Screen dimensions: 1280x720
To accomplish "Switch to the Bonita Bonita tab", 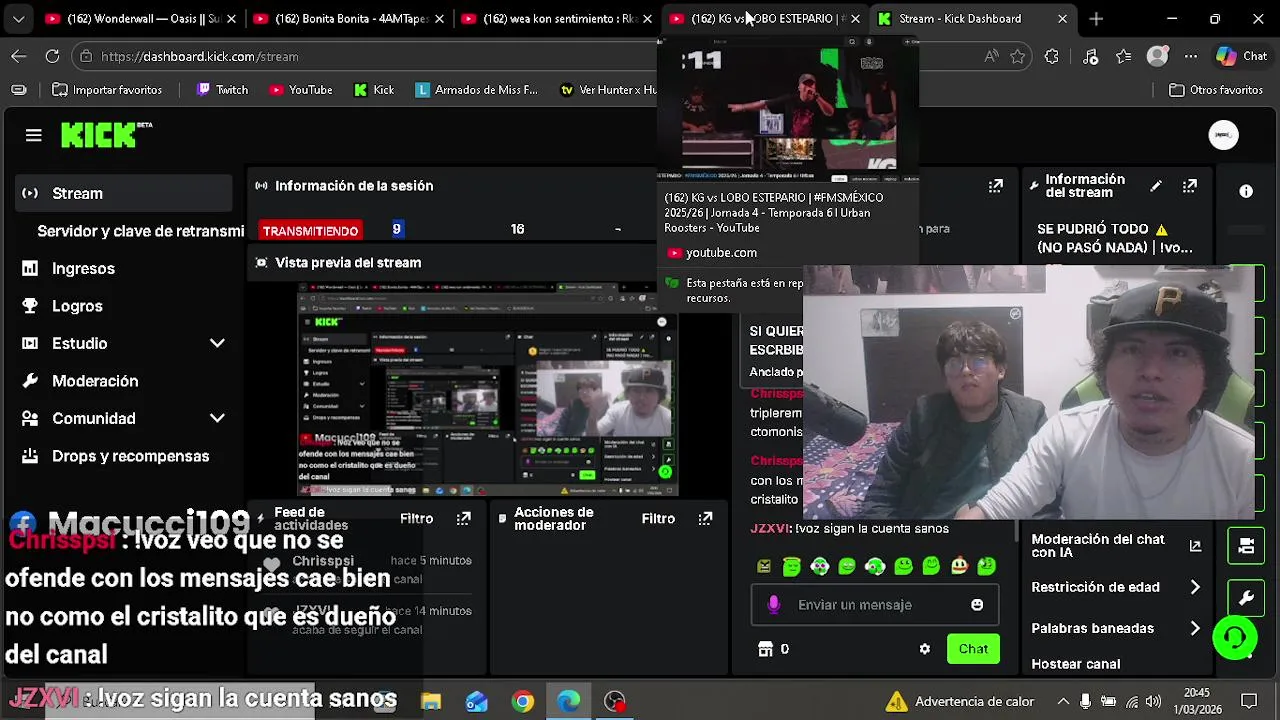I will pos(351,18).
